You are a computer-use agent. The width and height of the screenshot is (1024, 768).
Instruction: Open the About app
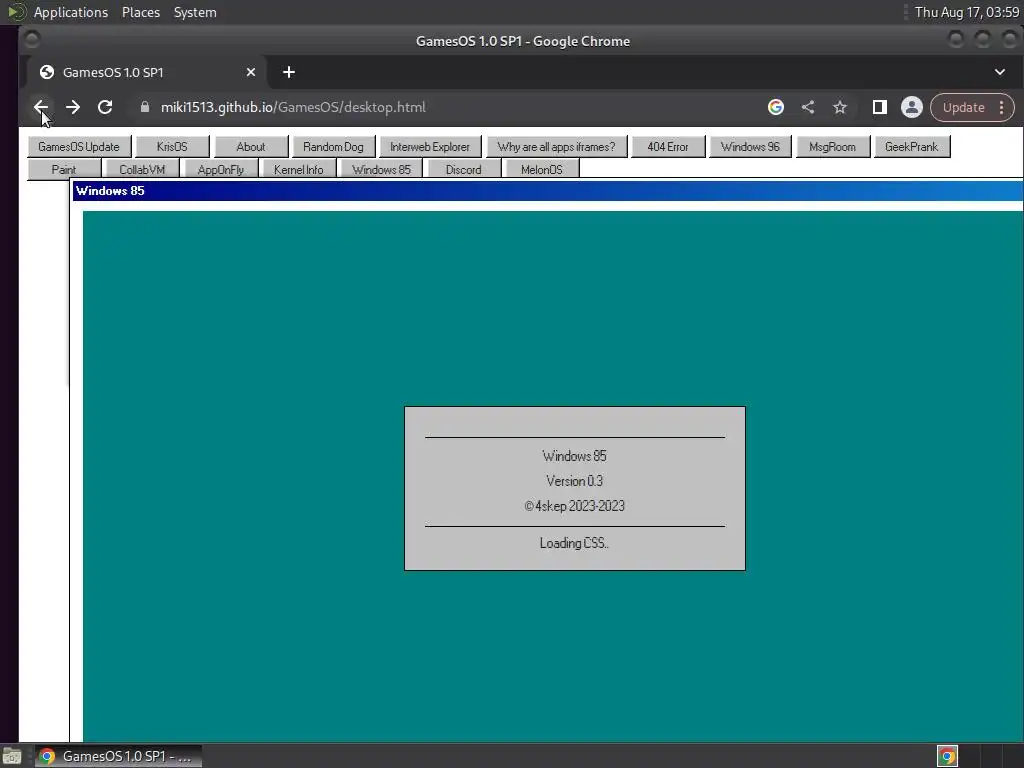tap(251, 147)
